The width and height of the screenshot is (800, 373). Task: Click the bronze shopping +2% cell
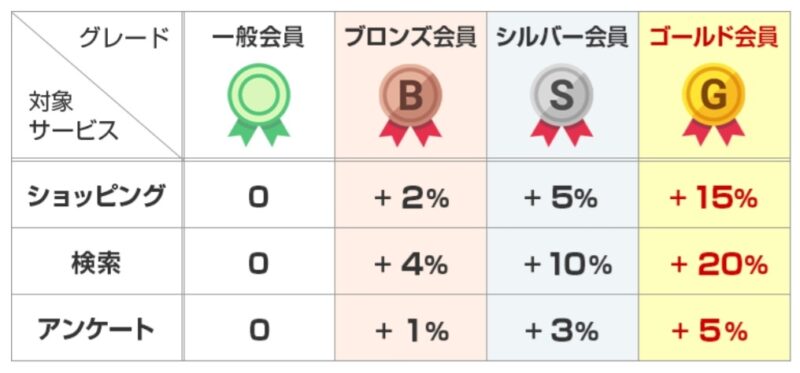[x=411, y=198]
